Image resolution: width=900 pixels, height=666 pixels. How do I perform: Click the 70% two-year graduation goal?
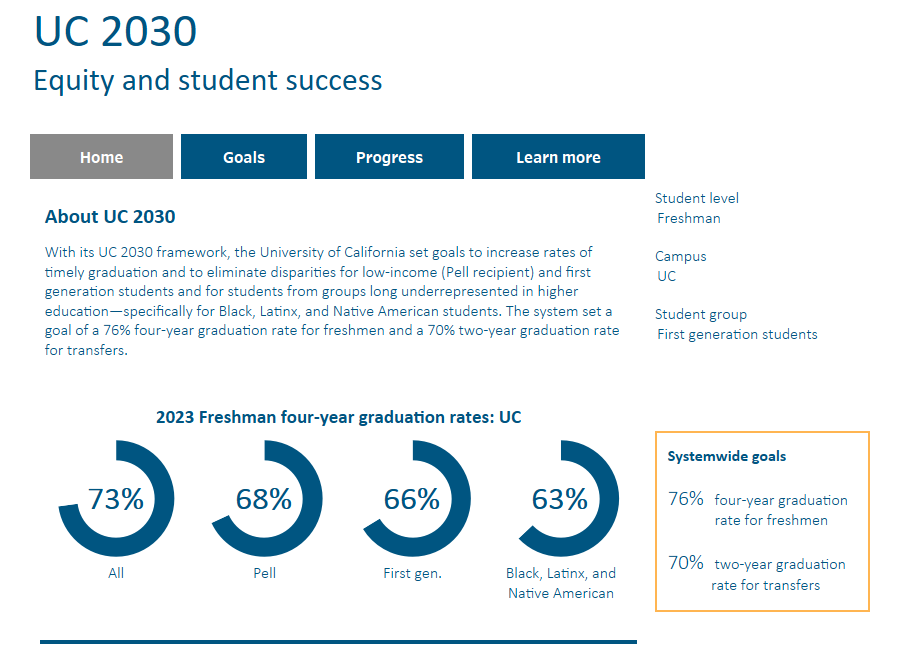tap(759, 574)
